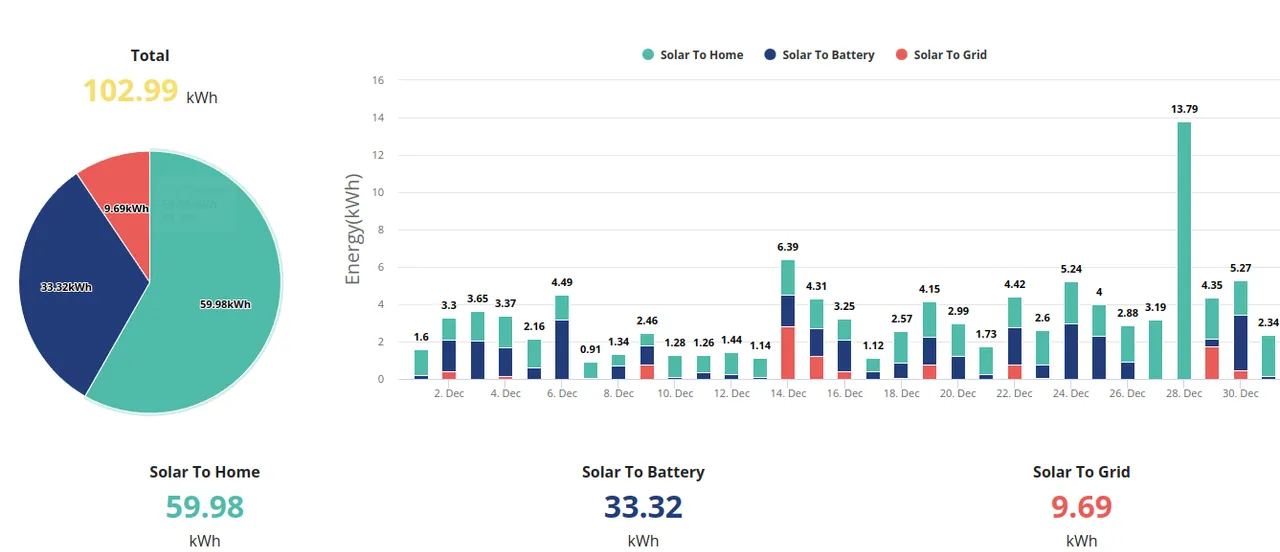Click the 1.6 bar for 1 Dec
The image size is (1280, 552).
(421, 364)
